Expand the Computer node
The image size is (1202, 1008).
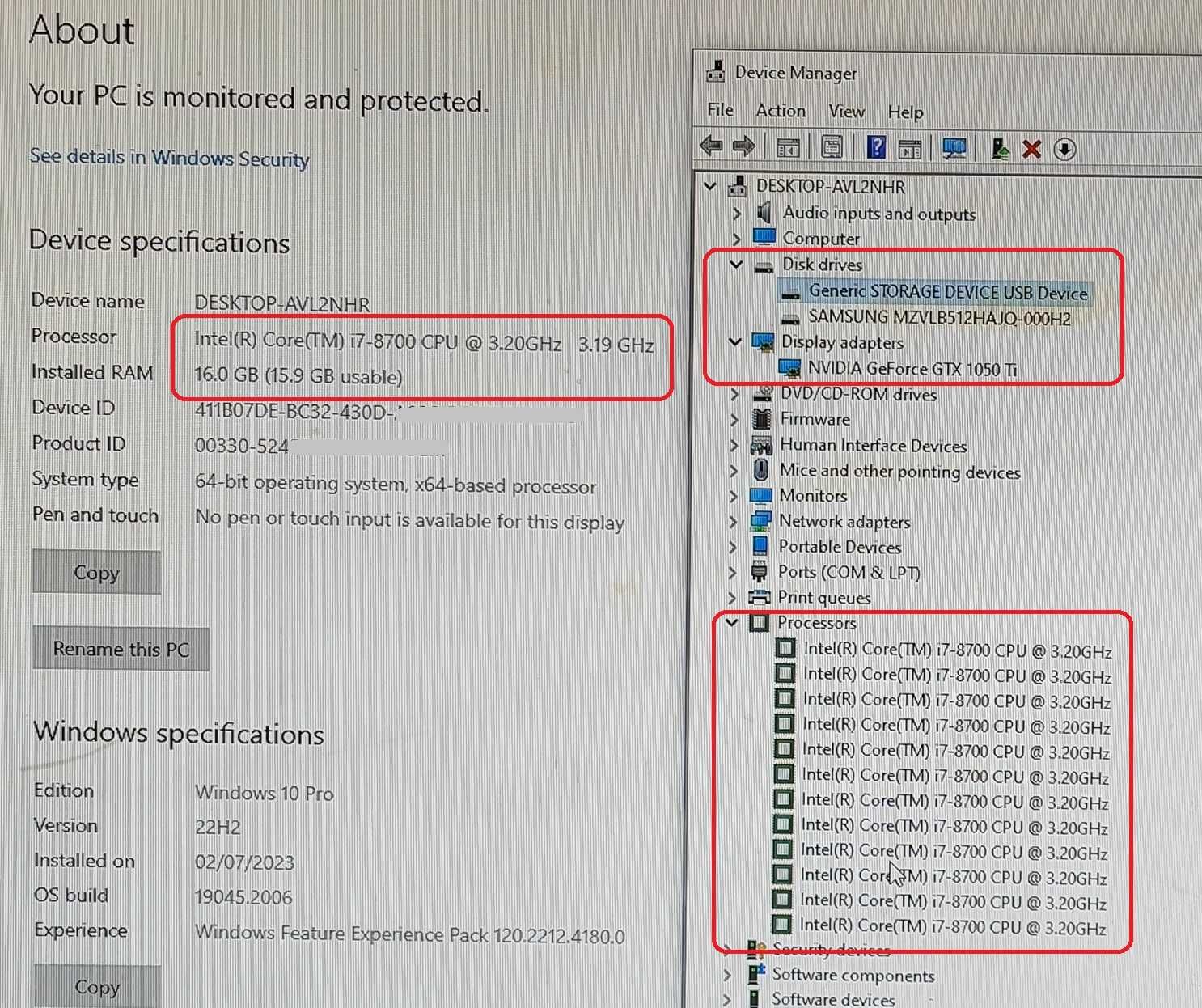click(736, 238)
